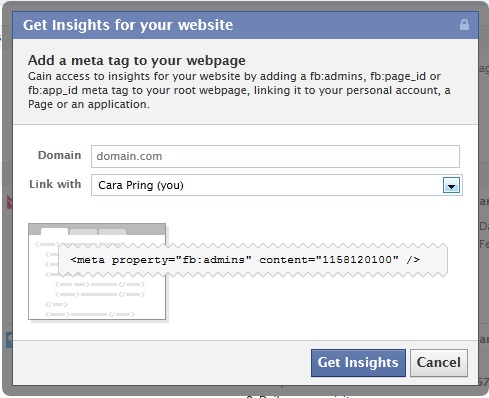
Task: Focus the Domain text field
Action: 275,156
